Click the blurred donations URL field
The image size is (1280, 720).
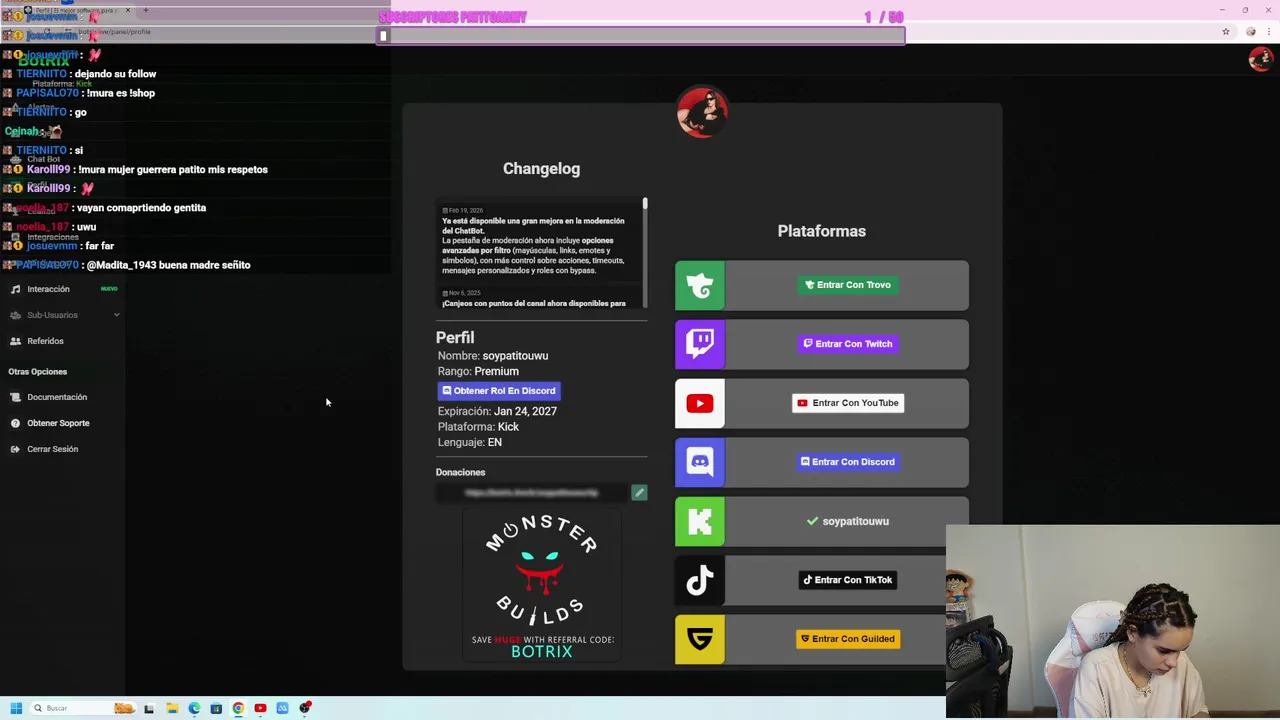[531, 492]
